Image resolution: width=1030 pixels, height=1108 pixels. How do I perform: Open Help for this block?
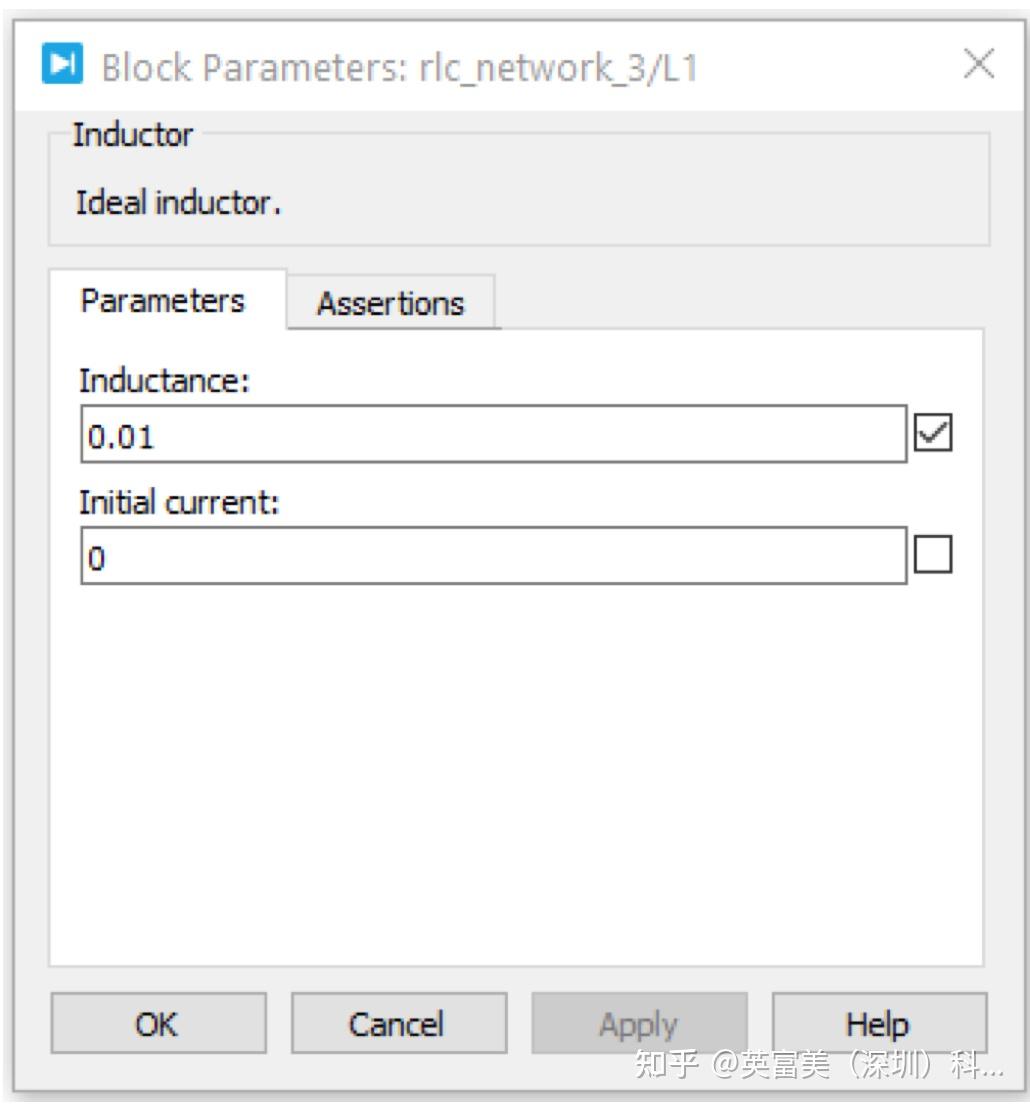click(878, 1024)
